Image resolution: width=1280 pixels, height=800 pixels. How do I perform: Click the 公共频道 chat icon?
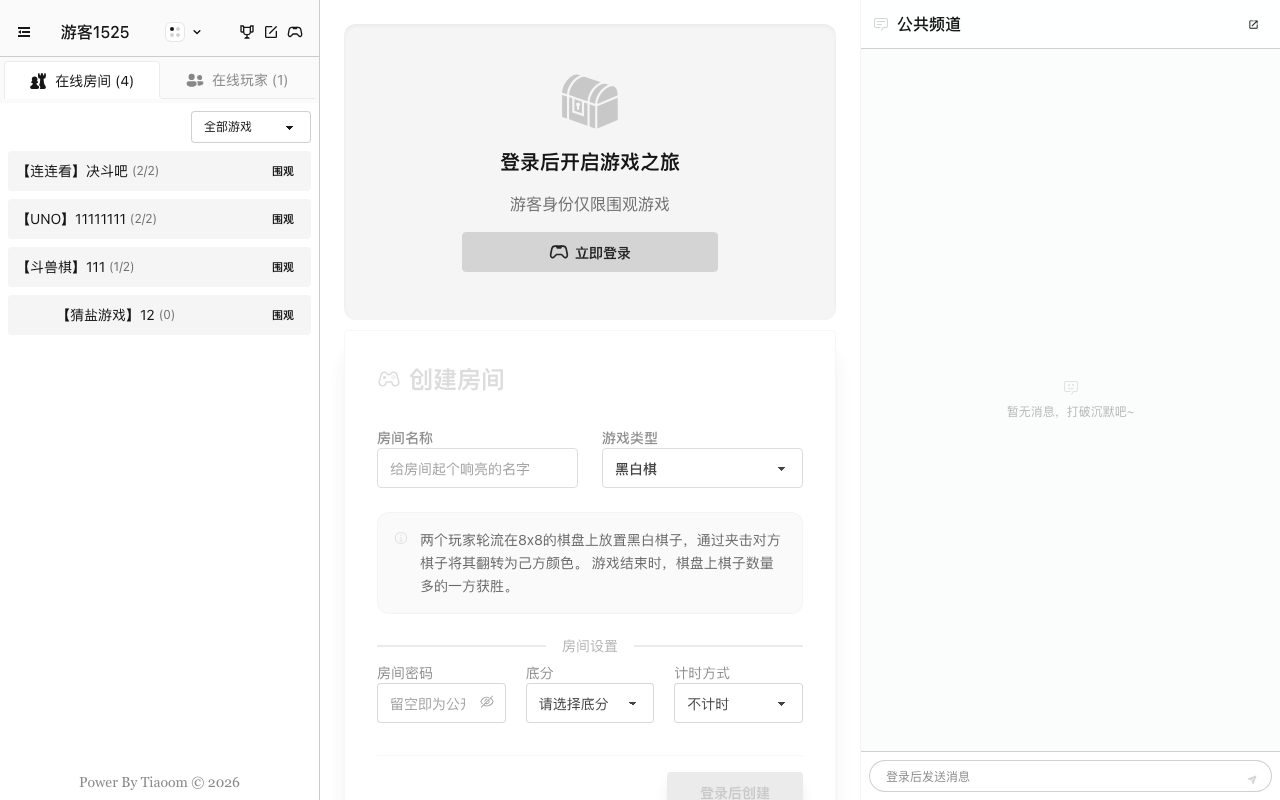click(x=881, y=24)
